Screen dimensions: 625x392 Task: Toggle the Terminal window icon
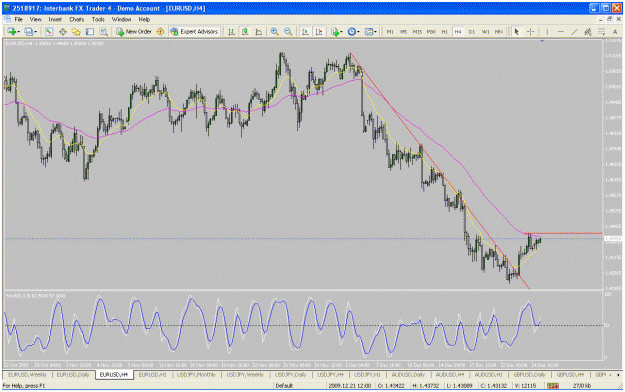[x=90, y=32]
